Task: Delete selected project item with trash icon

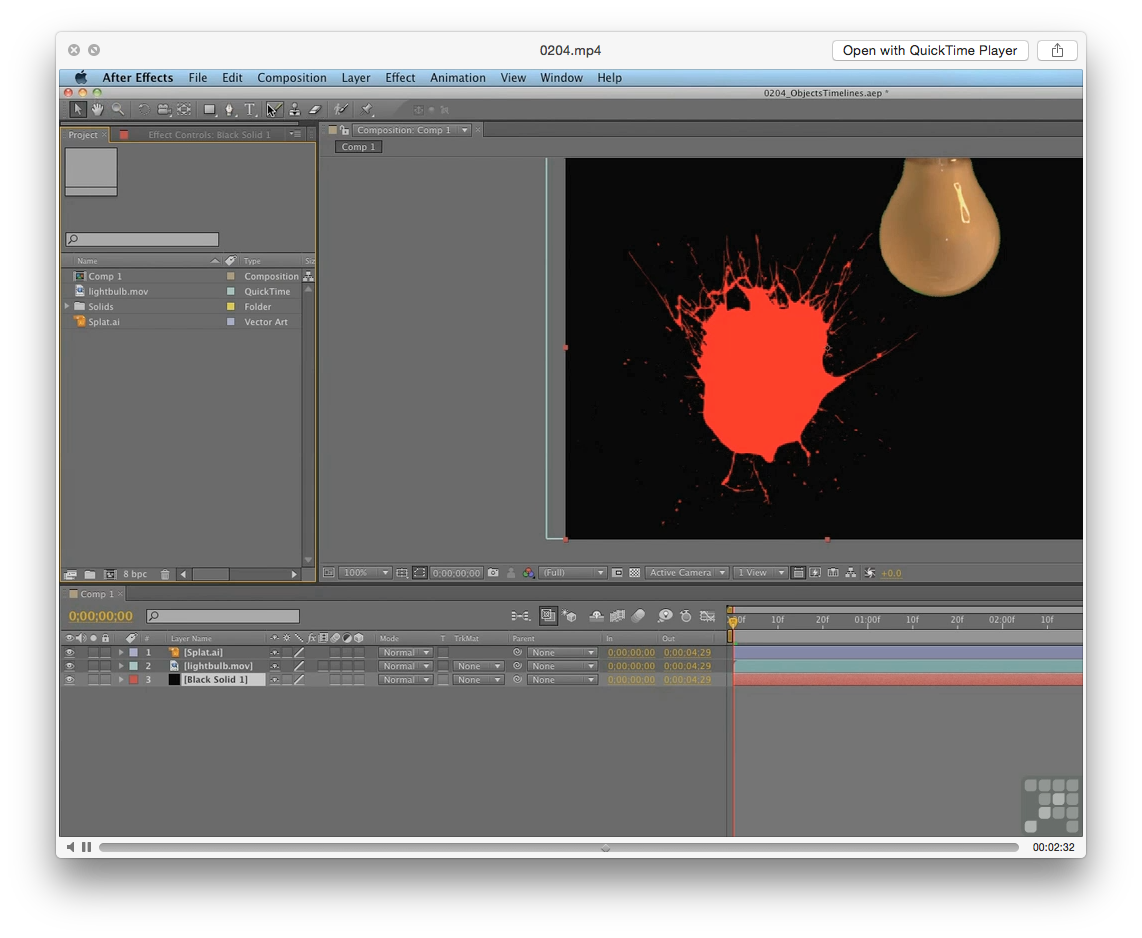Action: (x=165, y=574)
